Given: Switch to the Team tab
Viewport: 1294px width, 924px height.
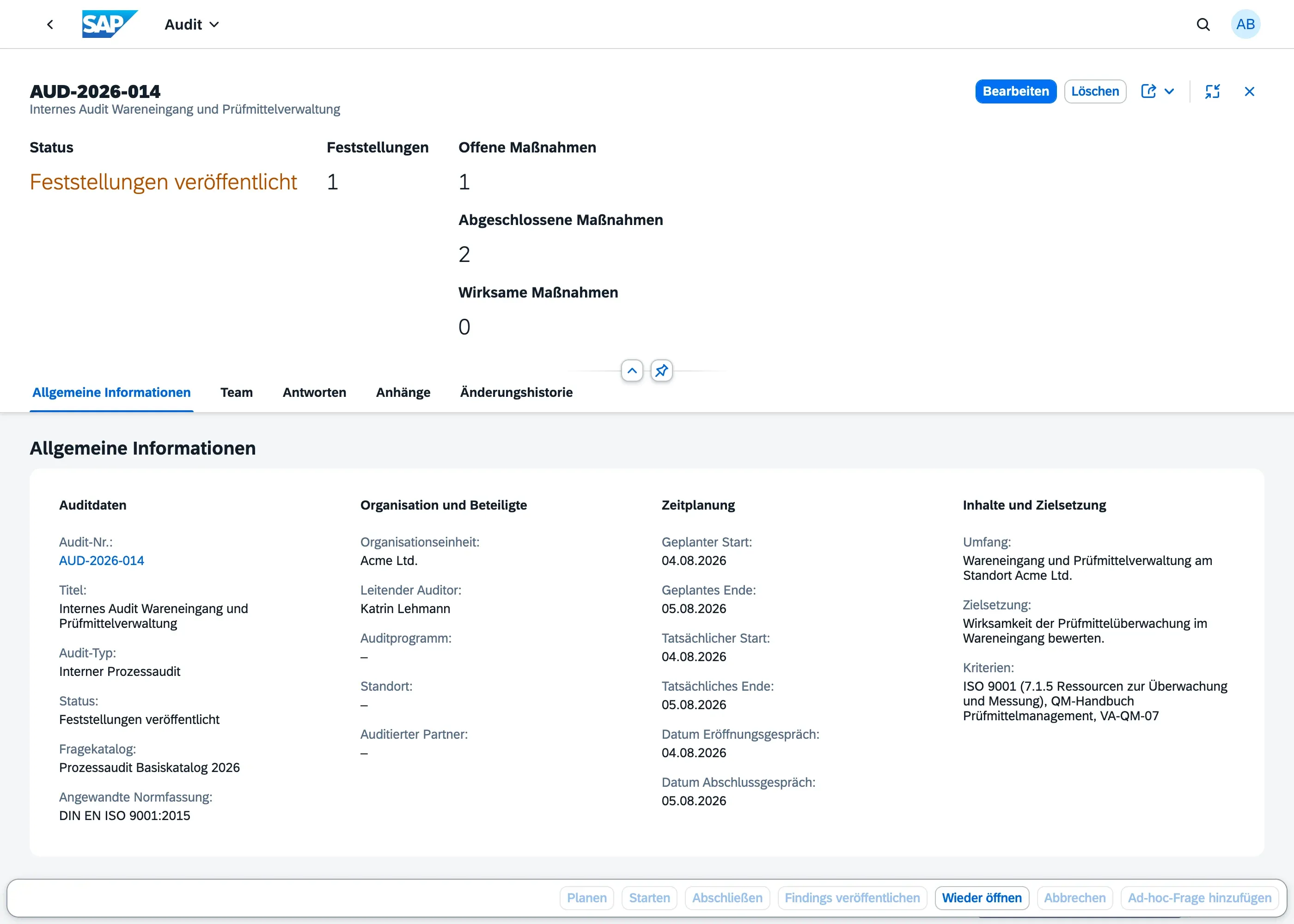Looking at the screenshot, I should [237, 393].
